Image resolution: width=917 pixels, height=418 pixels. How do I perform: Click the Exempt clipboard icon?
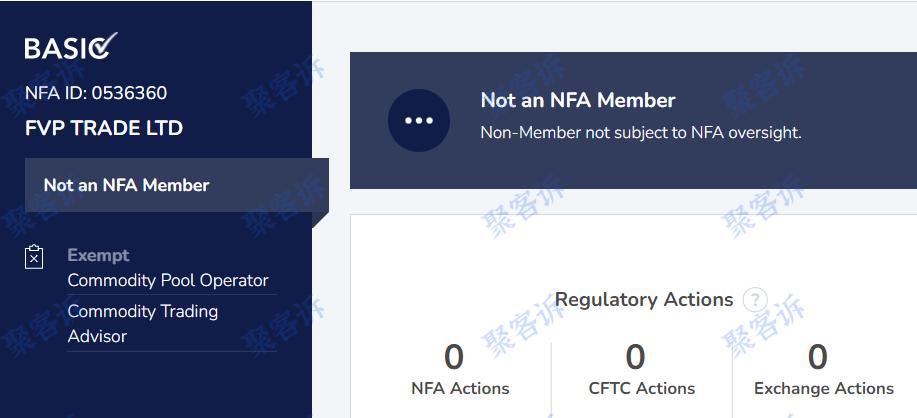[35, 257]
